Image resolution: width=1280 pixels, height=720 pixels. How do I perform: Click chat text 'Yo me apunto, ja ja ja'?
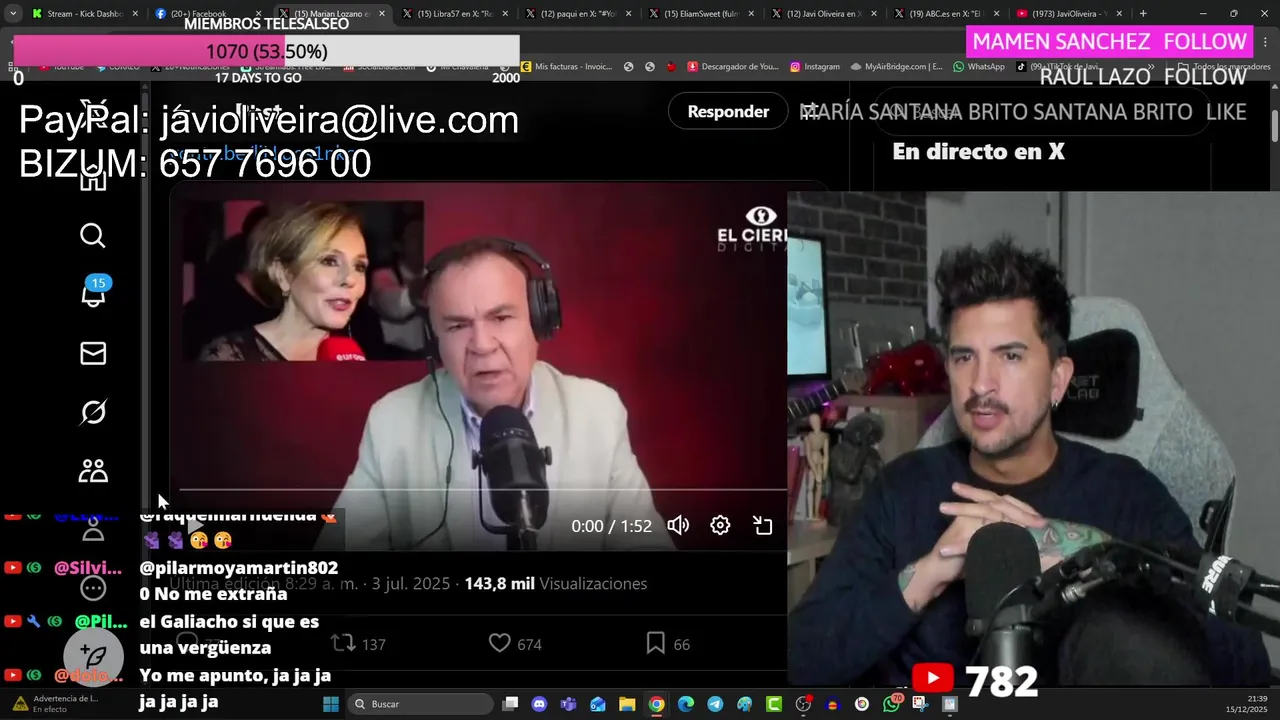click(x=235, y=675)
